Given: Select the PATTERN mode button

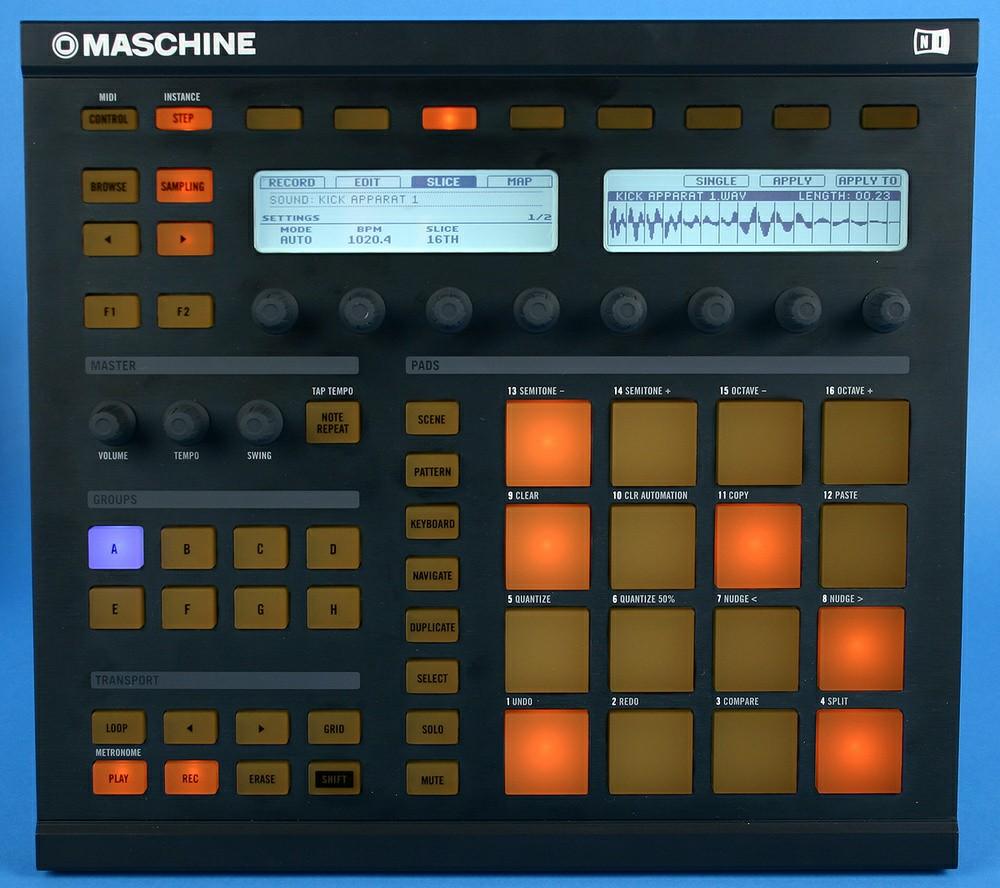Looking at the screenshot, I should pos(431,471).
